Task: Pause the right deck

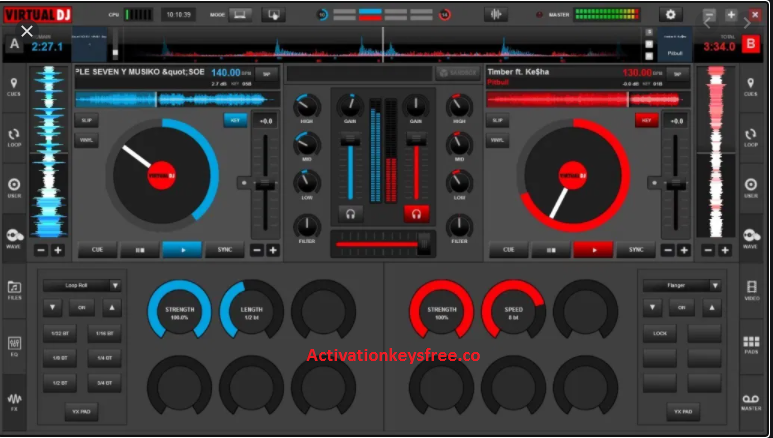Action: 551,250
